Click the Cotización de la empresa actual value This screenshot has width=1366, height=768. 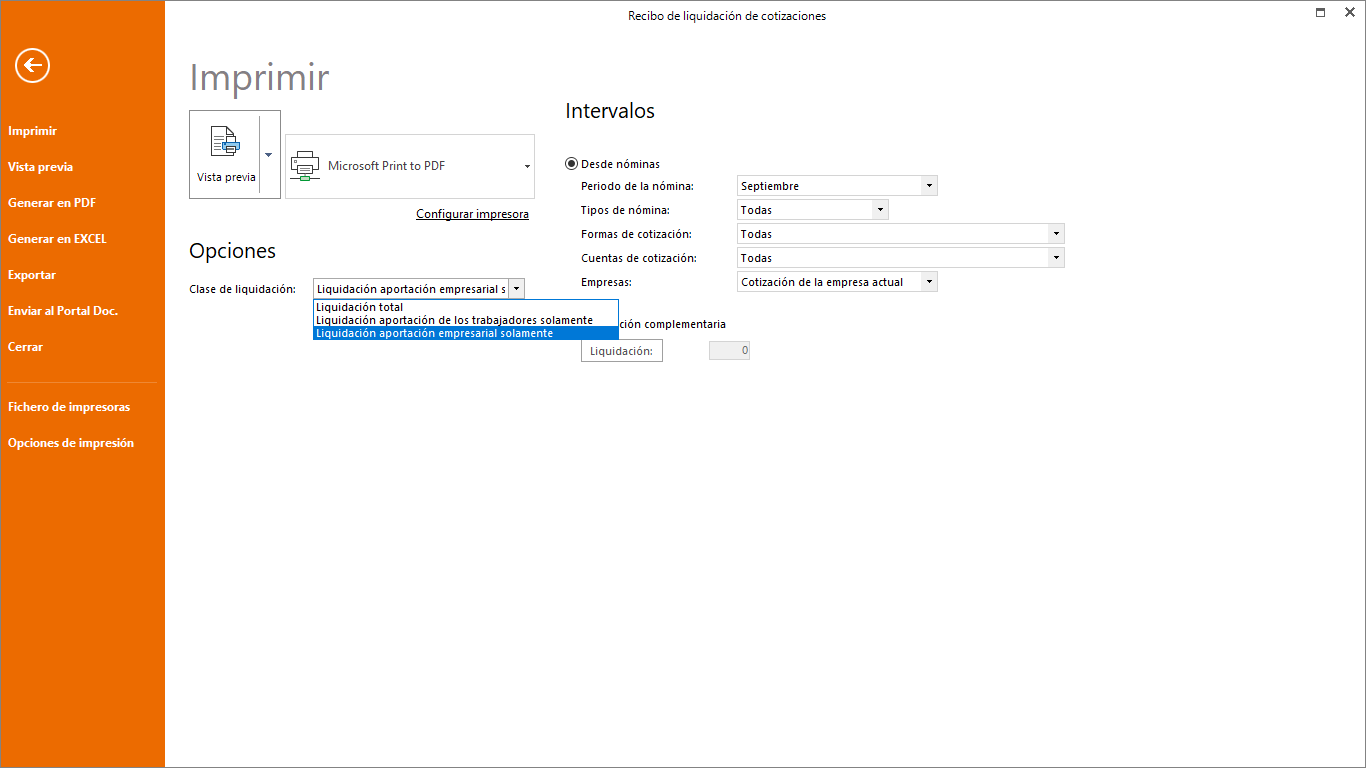(822, 282)
